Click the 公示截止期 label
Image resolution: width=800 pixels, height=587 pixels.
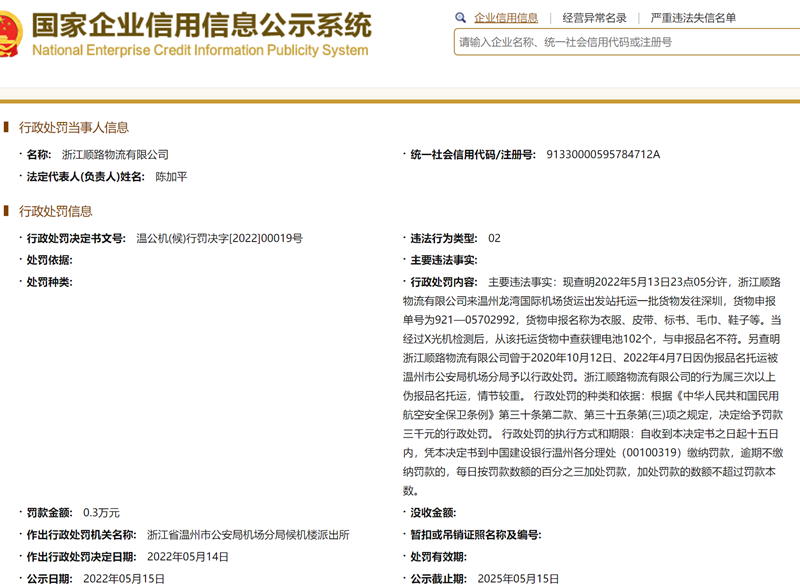(439, 579)
